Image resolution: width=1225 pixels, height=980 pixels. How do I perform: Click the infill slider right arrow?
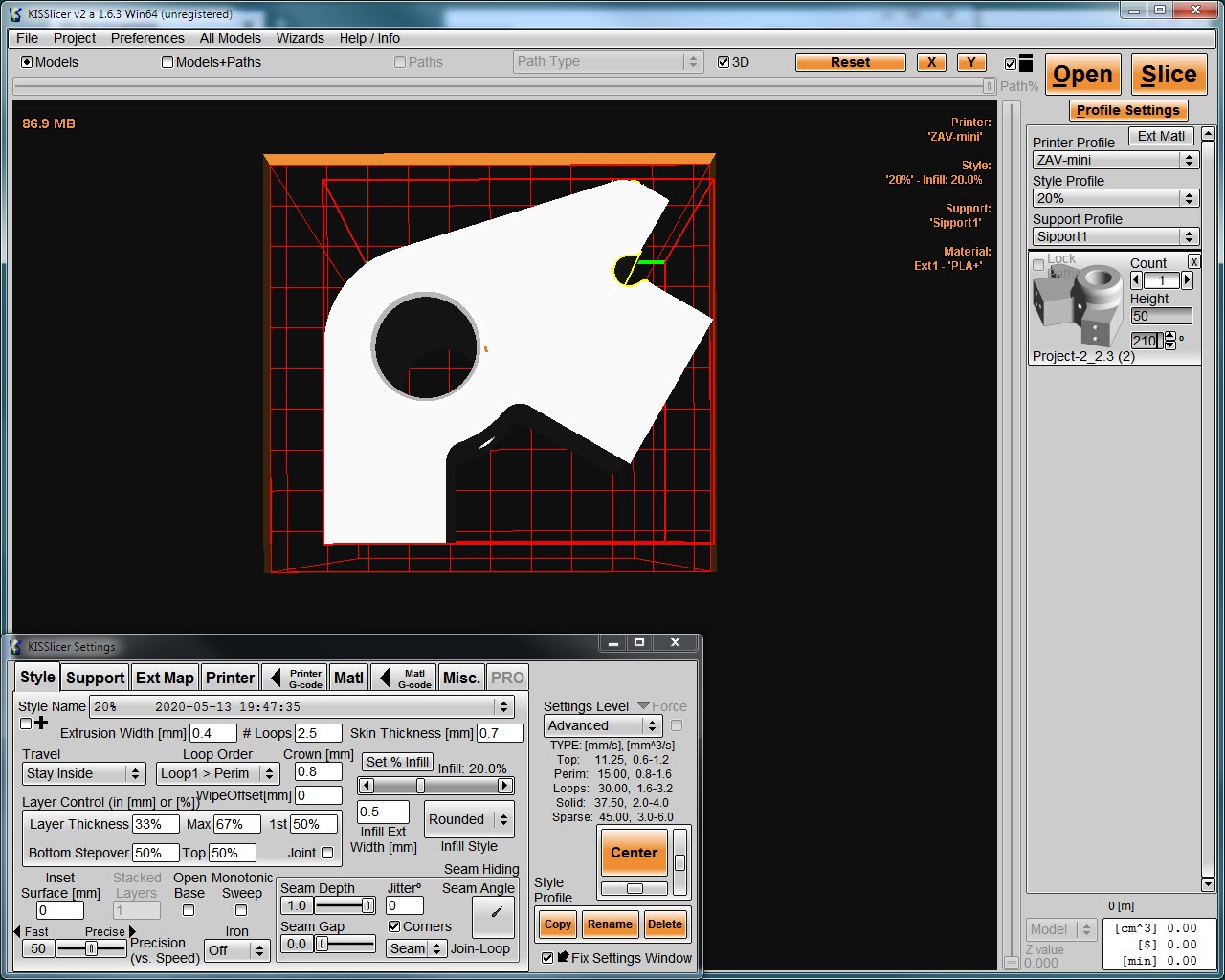(x=505, y=786)
